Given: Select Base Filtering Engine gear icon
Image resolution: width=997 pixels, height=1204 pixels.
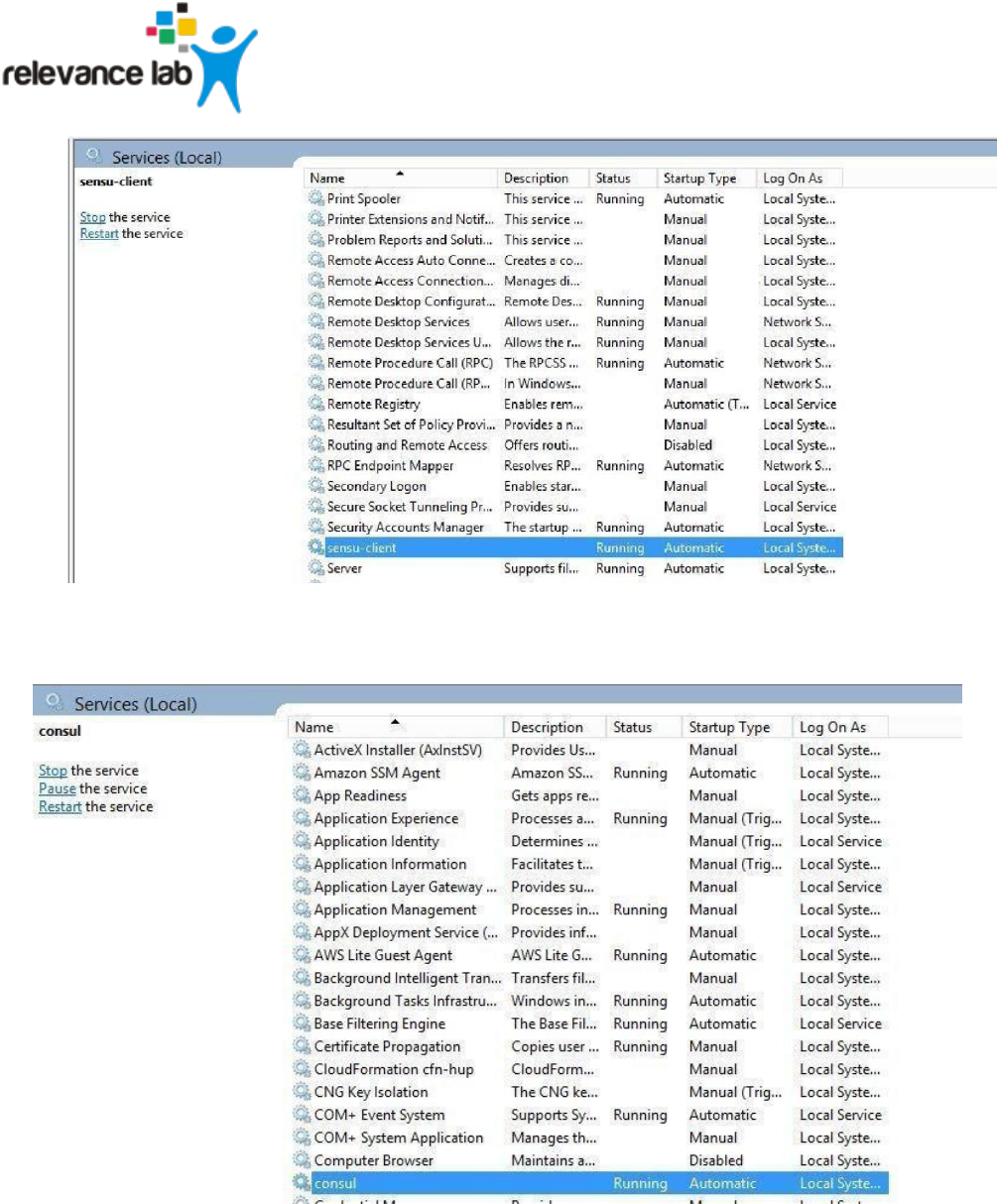Looking at the screenshot, I should pyautogui.click(x=302, y=1023).
